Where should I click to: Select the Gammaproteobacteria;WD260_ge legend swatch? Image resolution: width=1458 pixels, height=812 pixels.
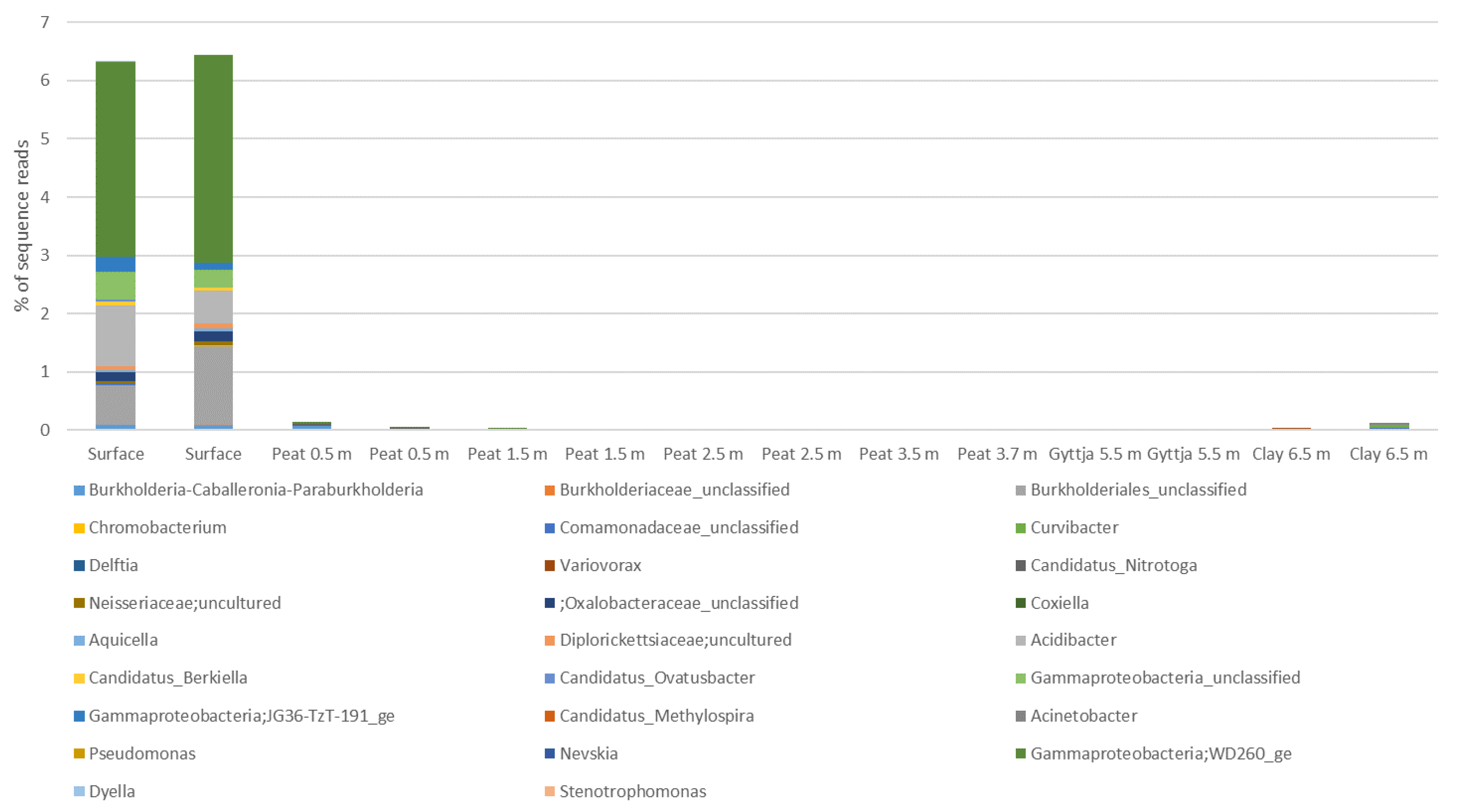coord(1020,754)
